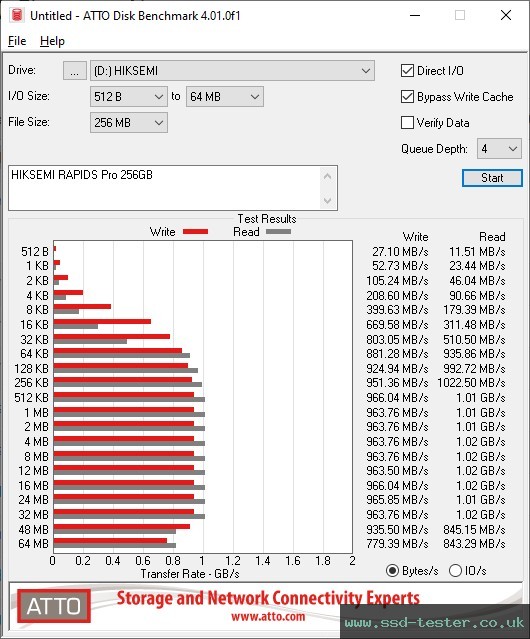
Task: Click the ATTO logo in the banner
Action: (54, 606)
